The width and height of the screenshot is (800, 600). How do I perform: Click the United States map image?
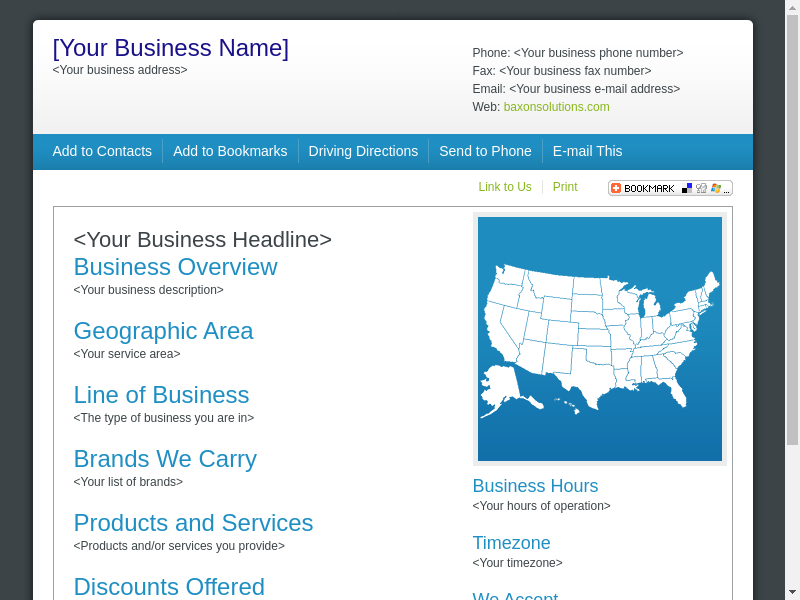pos(600,339)
